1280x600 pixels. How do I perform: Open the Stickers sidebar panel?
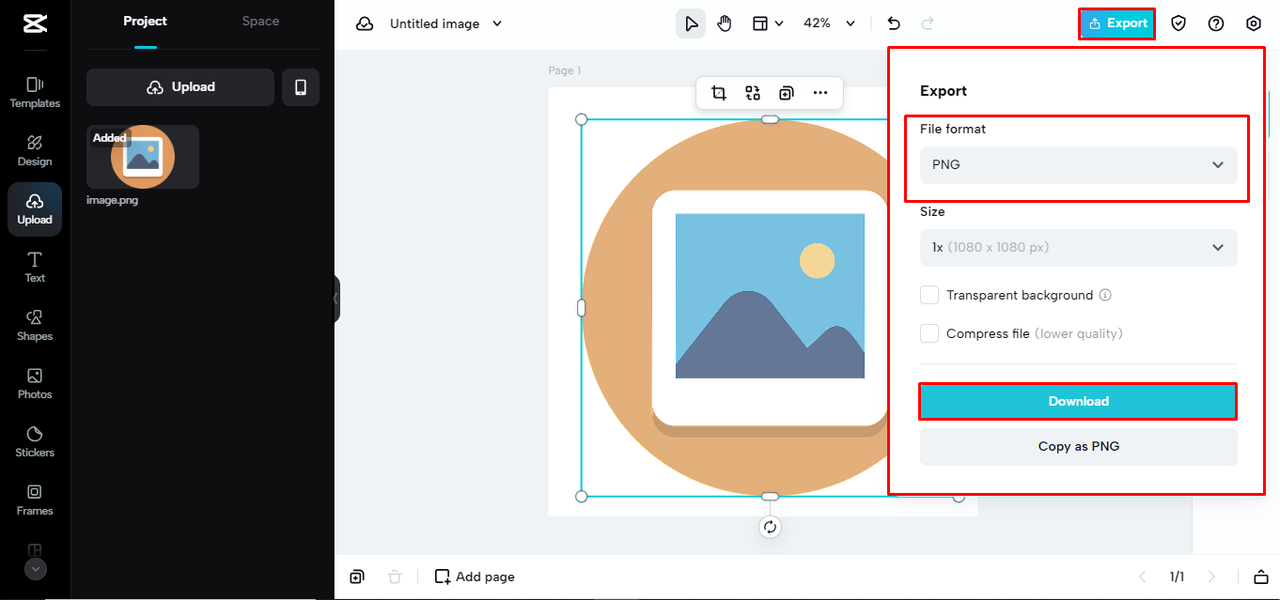(35, 441)
